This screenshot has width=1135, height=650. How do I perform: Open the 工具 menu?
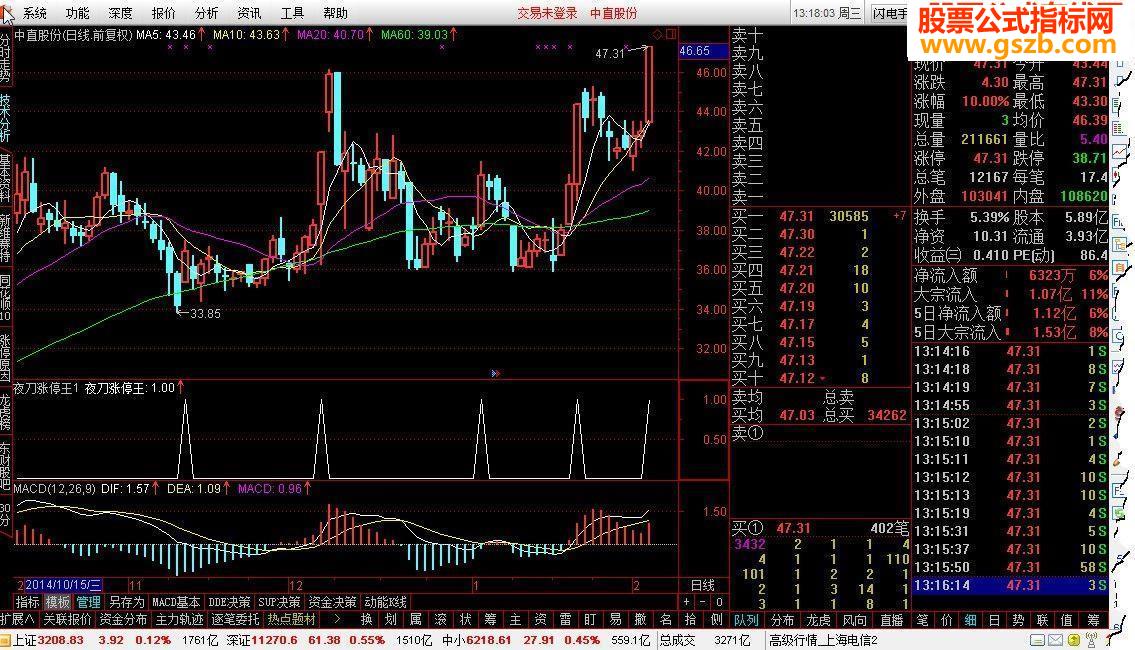coord(292,13)
